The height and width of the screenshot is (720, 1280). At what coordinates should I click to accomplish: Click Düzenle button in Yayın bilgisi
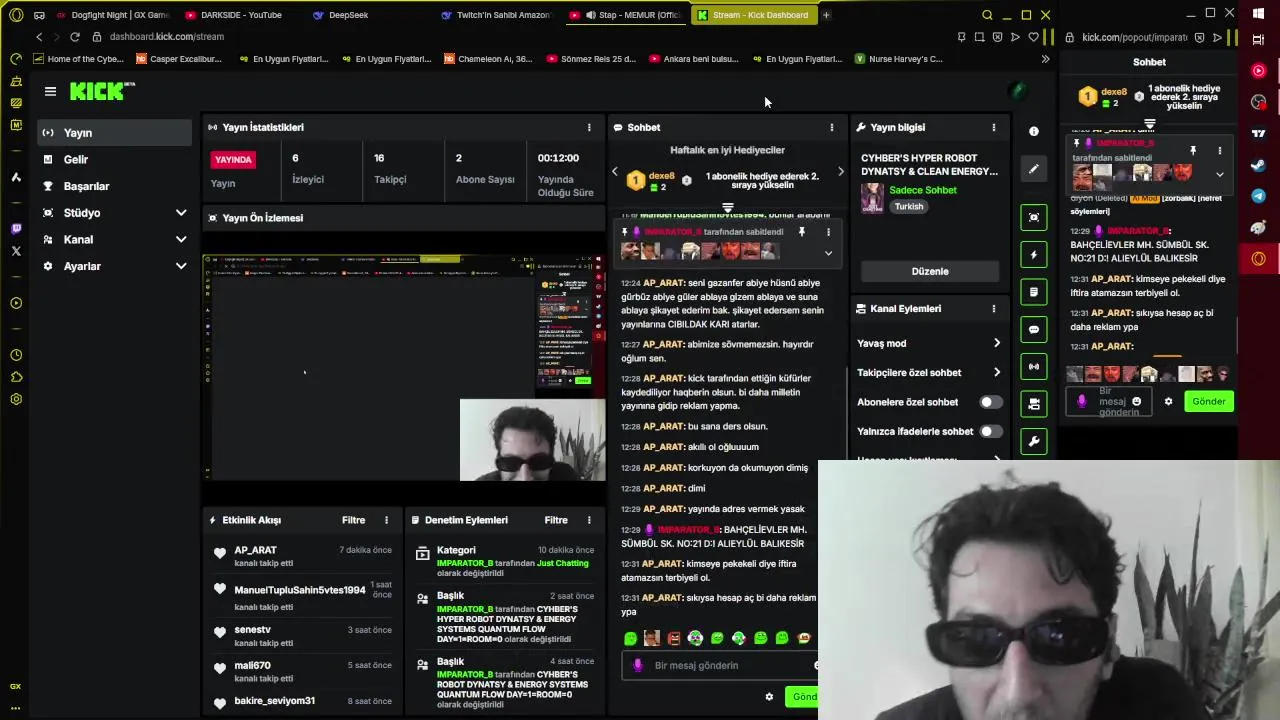[x=930, y=271]
